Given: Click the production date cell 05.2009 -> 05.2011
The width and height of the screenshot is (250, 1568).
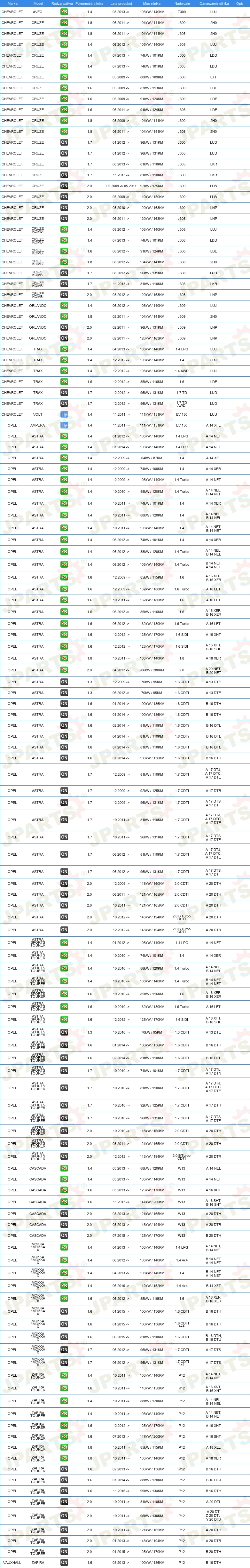Looking at the screenshot, I should tap(121, 186).
